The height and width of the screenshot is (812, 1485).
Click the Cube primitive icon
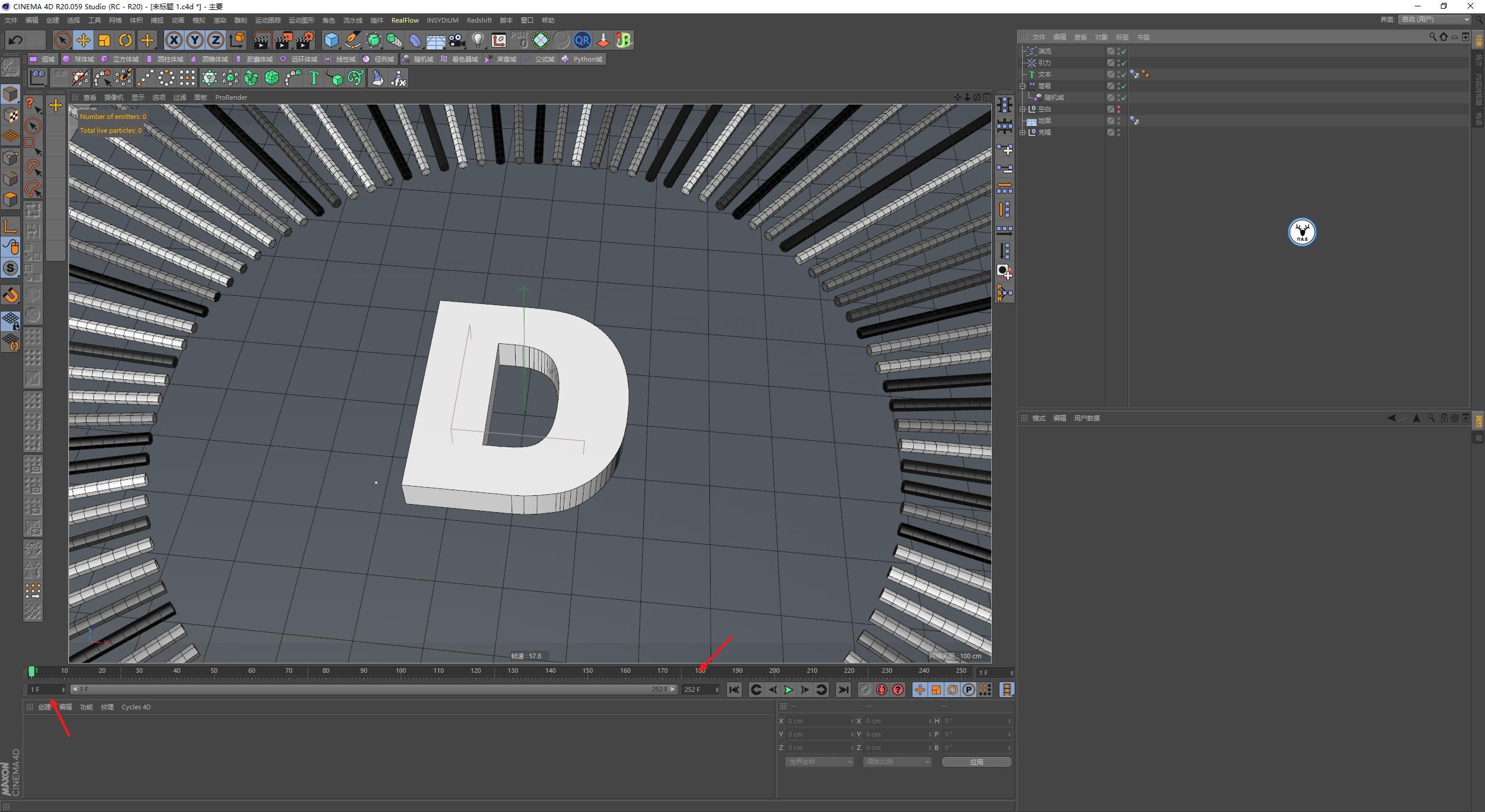[x=332, y=40]
